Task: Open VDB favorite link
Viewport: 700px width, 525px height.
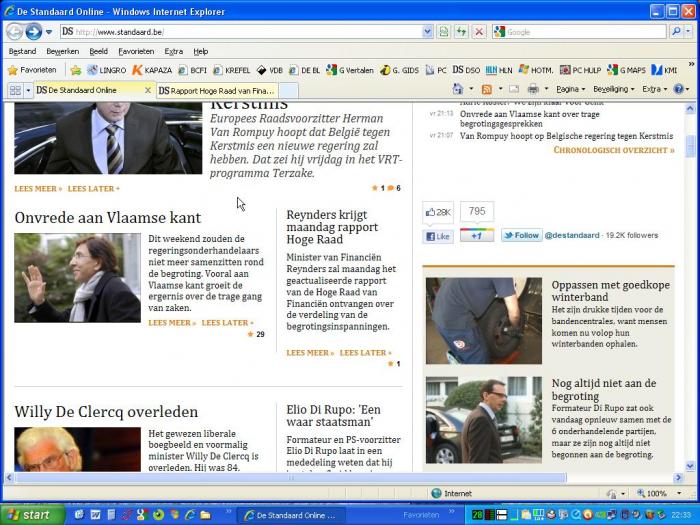Action: pyautogui.click(x=270, y=70)
